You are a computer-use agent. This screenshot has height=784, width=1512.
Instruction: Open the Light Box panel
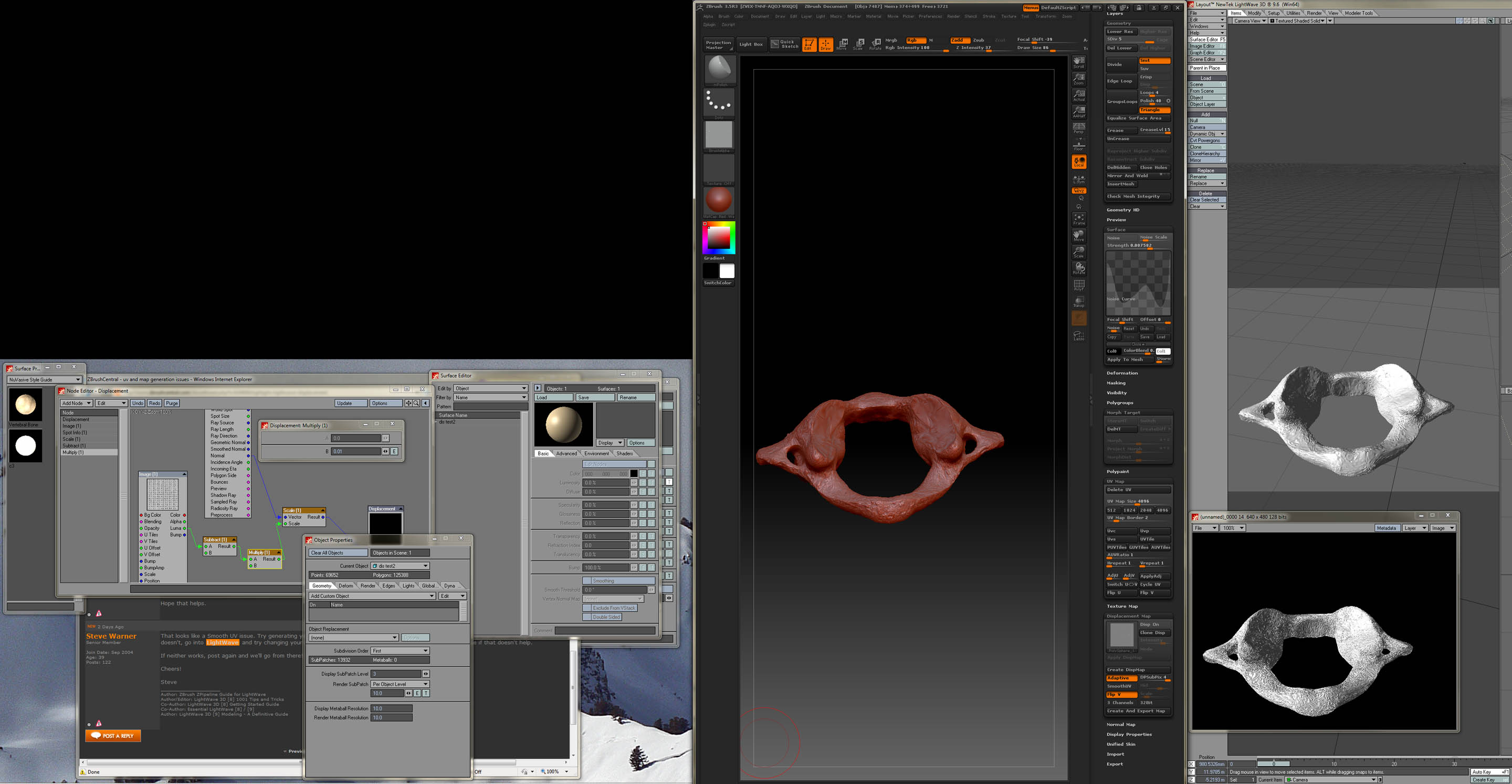click(751, 44)
